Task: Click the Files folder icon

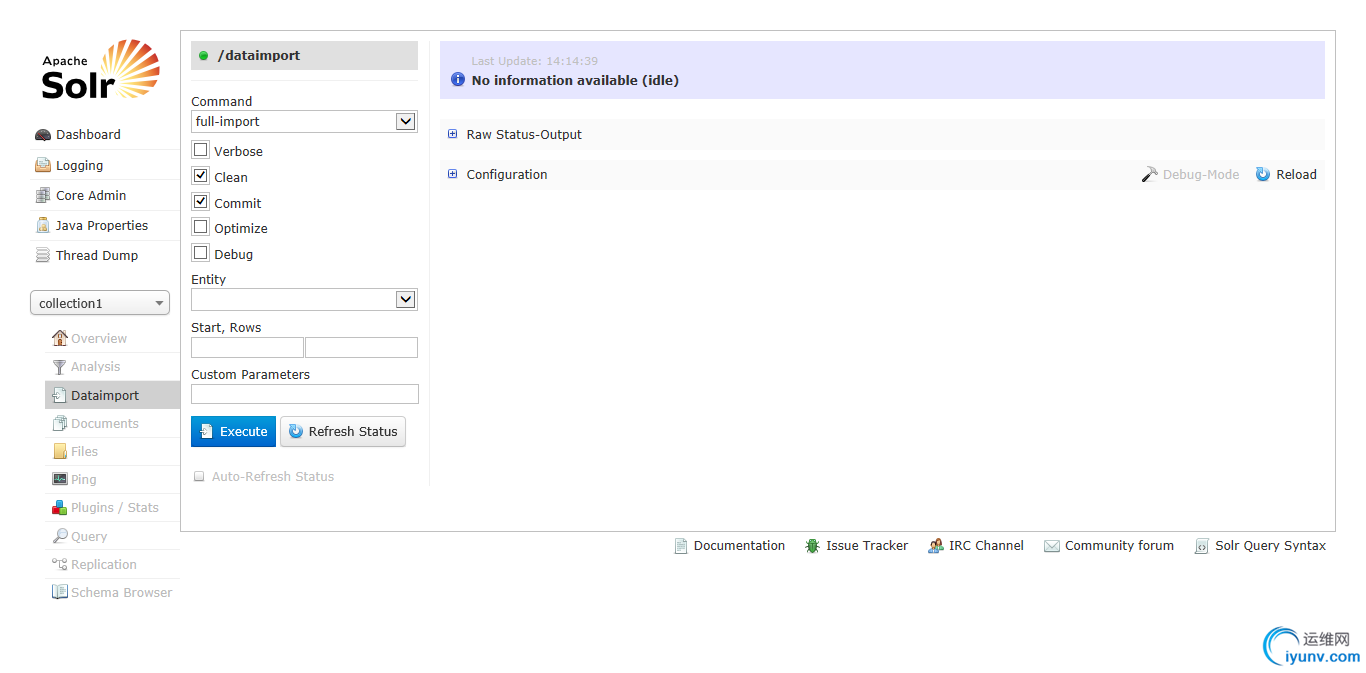Action: [60, 451]
